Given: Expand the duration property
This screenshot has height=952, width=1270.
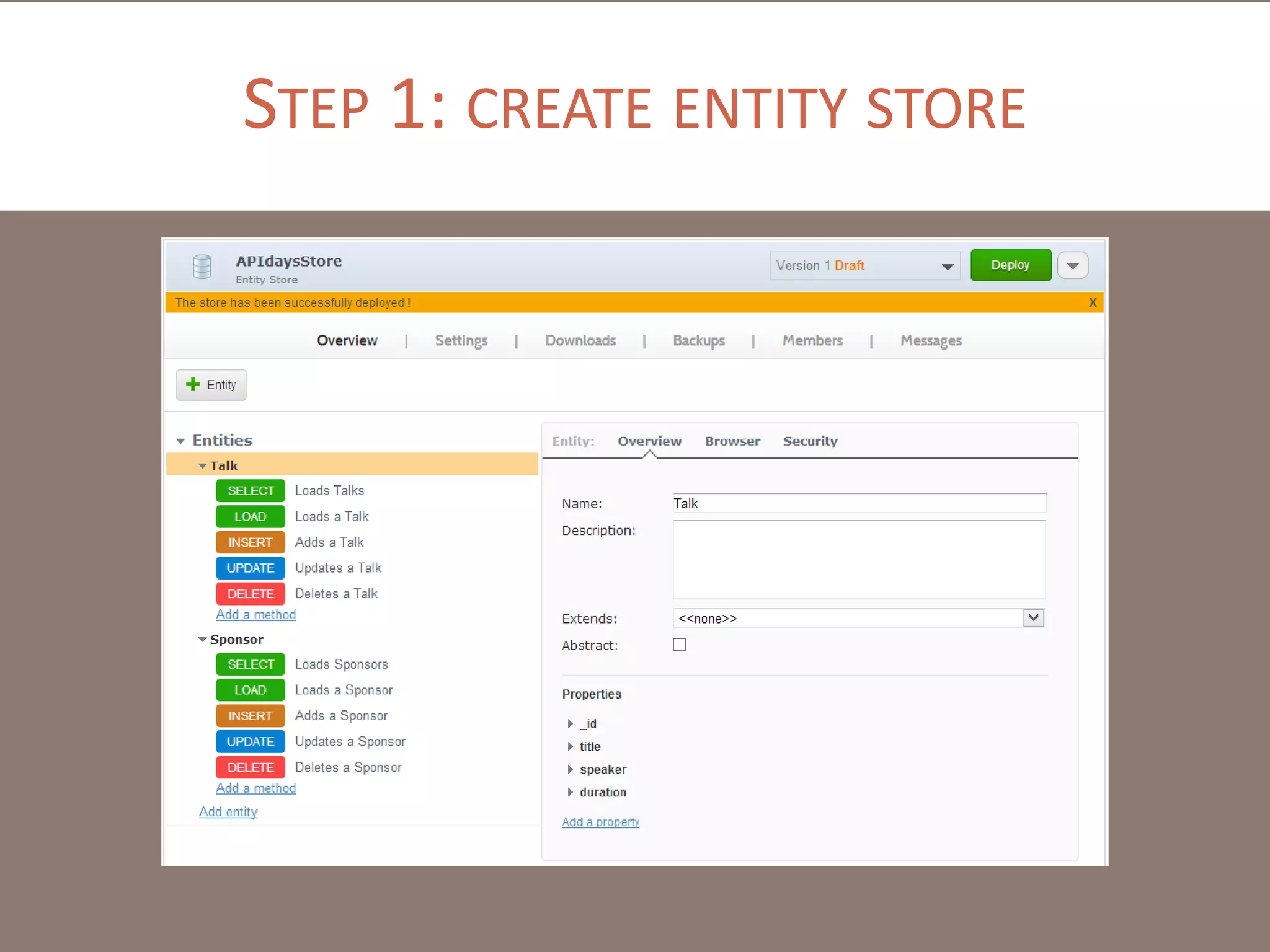Looking at the screenshot, I should click(x=570, y=792).
